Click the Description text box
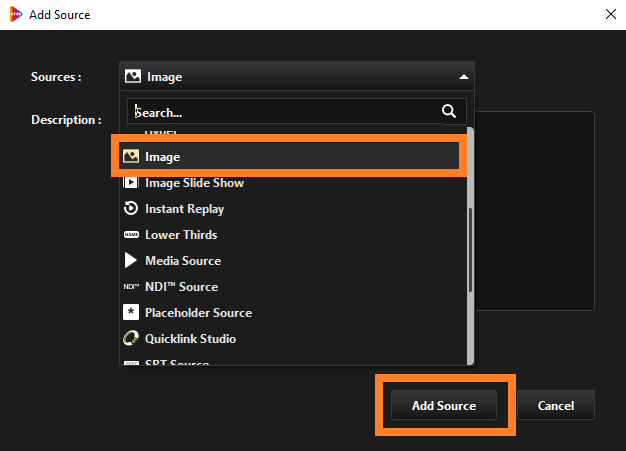This screenshot has height=451, width=626. point(535,211)
